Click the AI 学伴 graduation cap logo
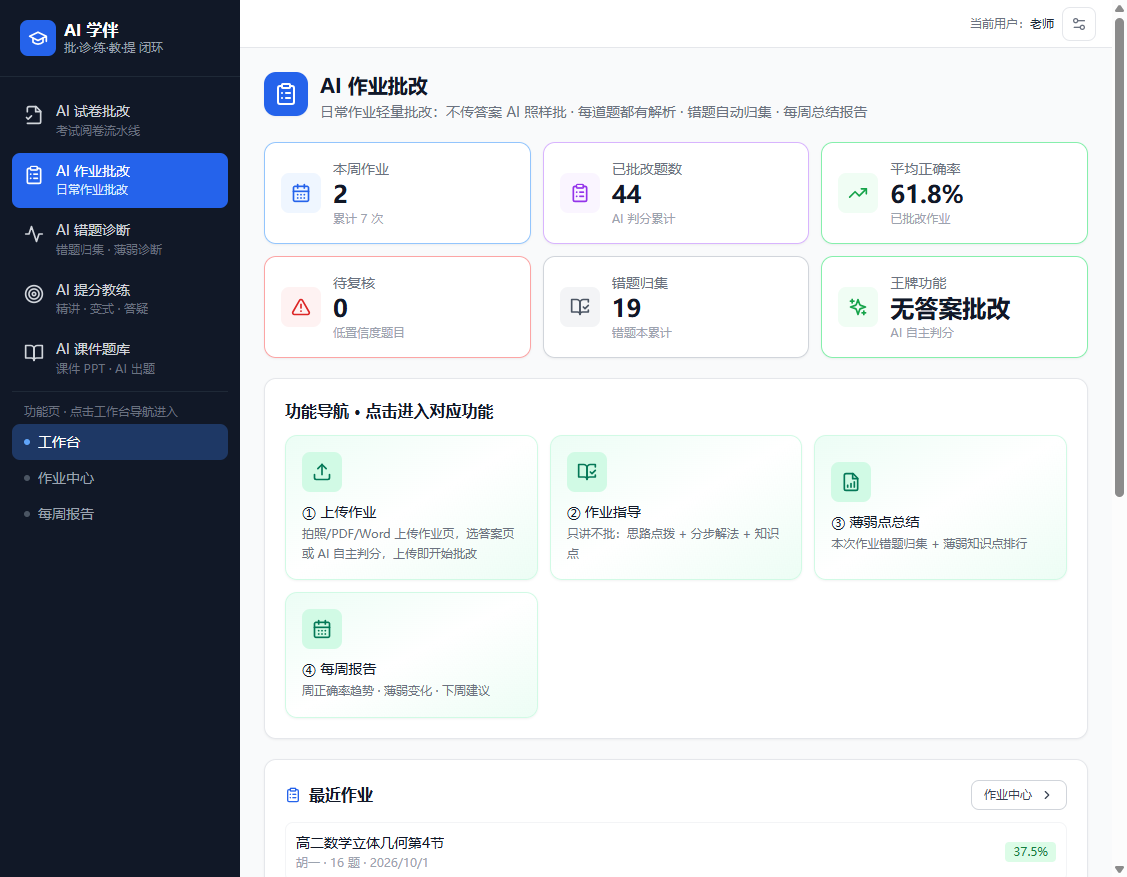The height and width of the screenshot is (877, 1127). (37, 38)
